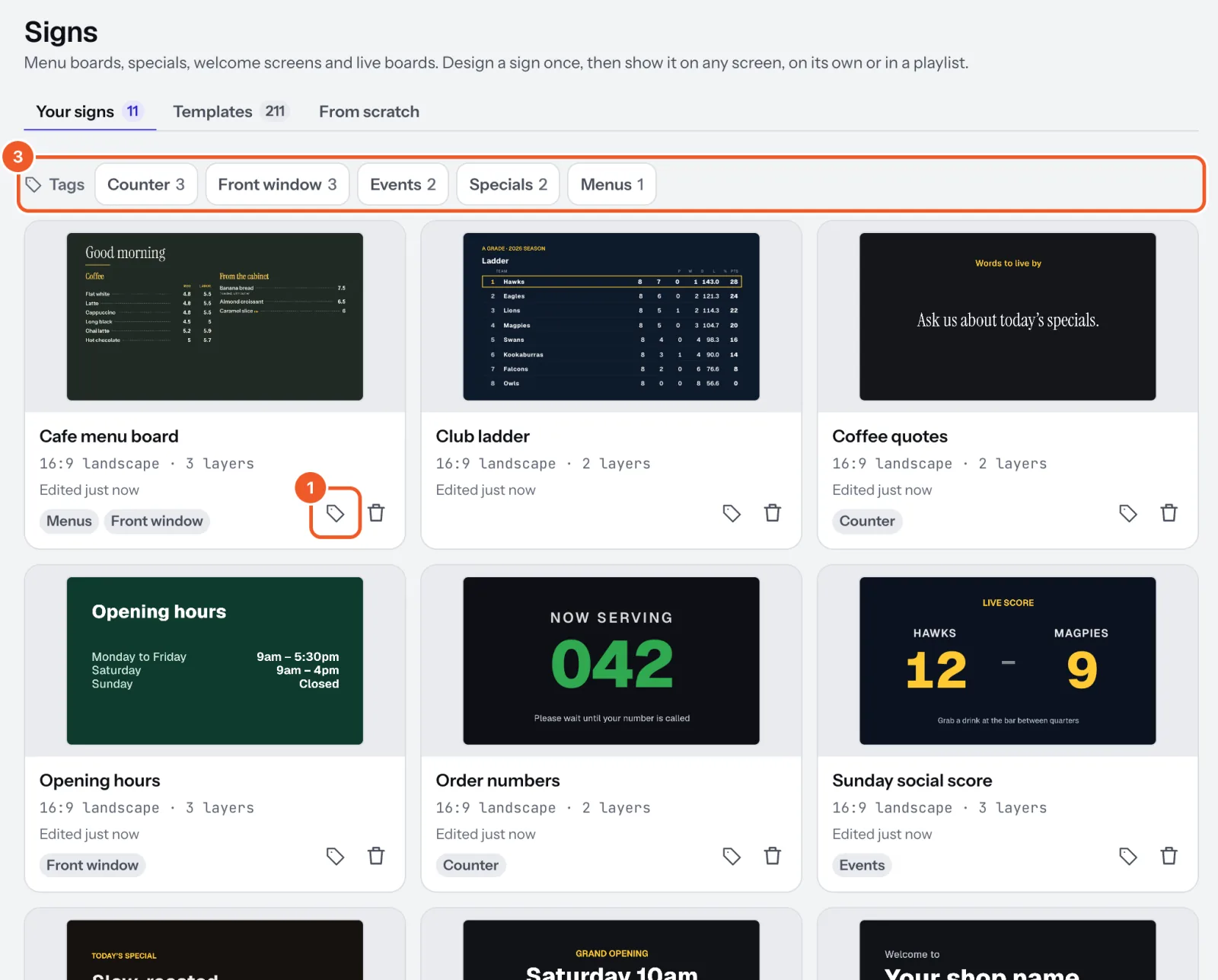Go to the From scratch tab

click(369, 112)
